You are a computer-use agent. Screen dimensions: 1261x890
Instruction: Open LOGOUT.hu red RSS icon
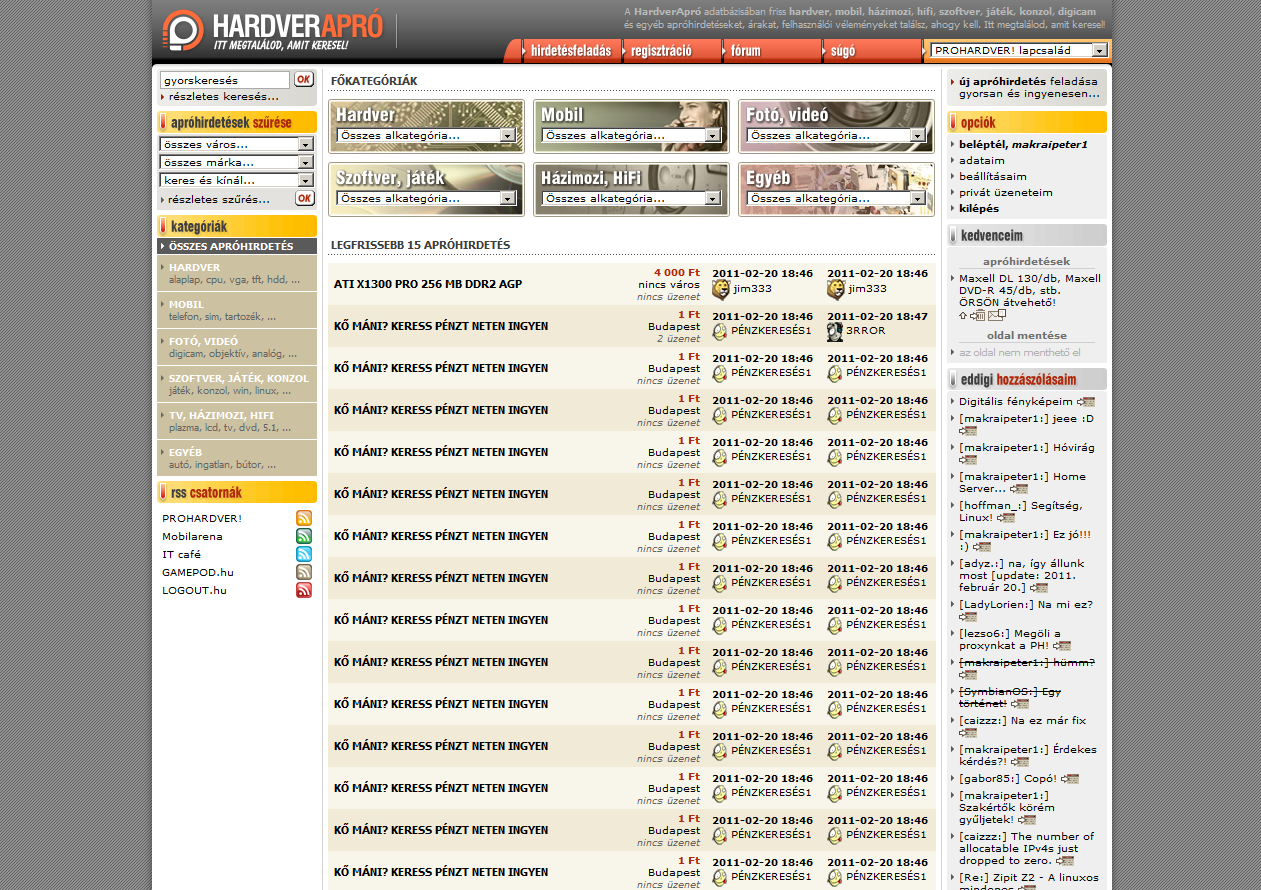[304, 590]
